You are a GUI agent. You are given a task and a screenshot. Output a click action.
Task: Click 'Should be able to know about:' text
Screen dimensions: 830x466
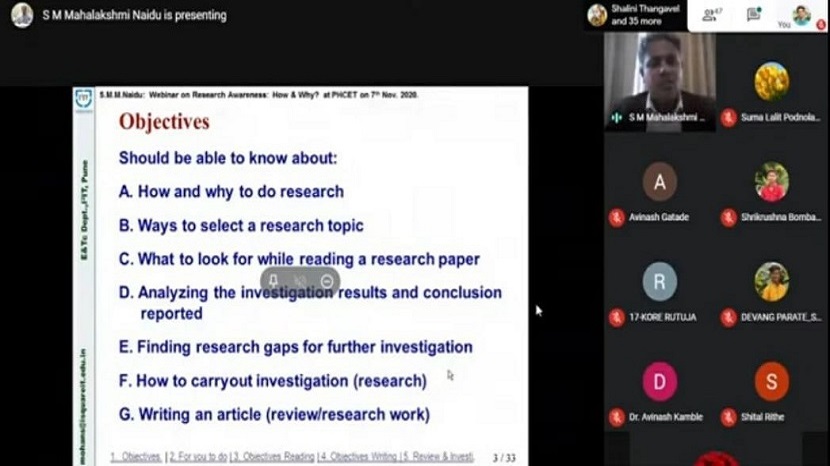coord(228,158)
